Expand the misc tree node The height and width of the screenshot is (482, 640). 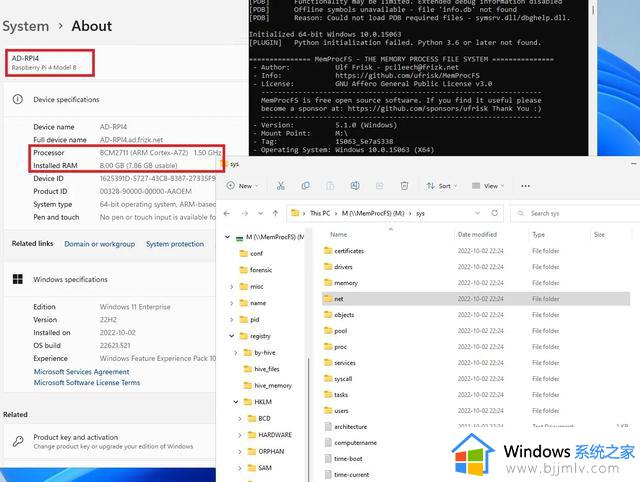[x=231, y=287]
